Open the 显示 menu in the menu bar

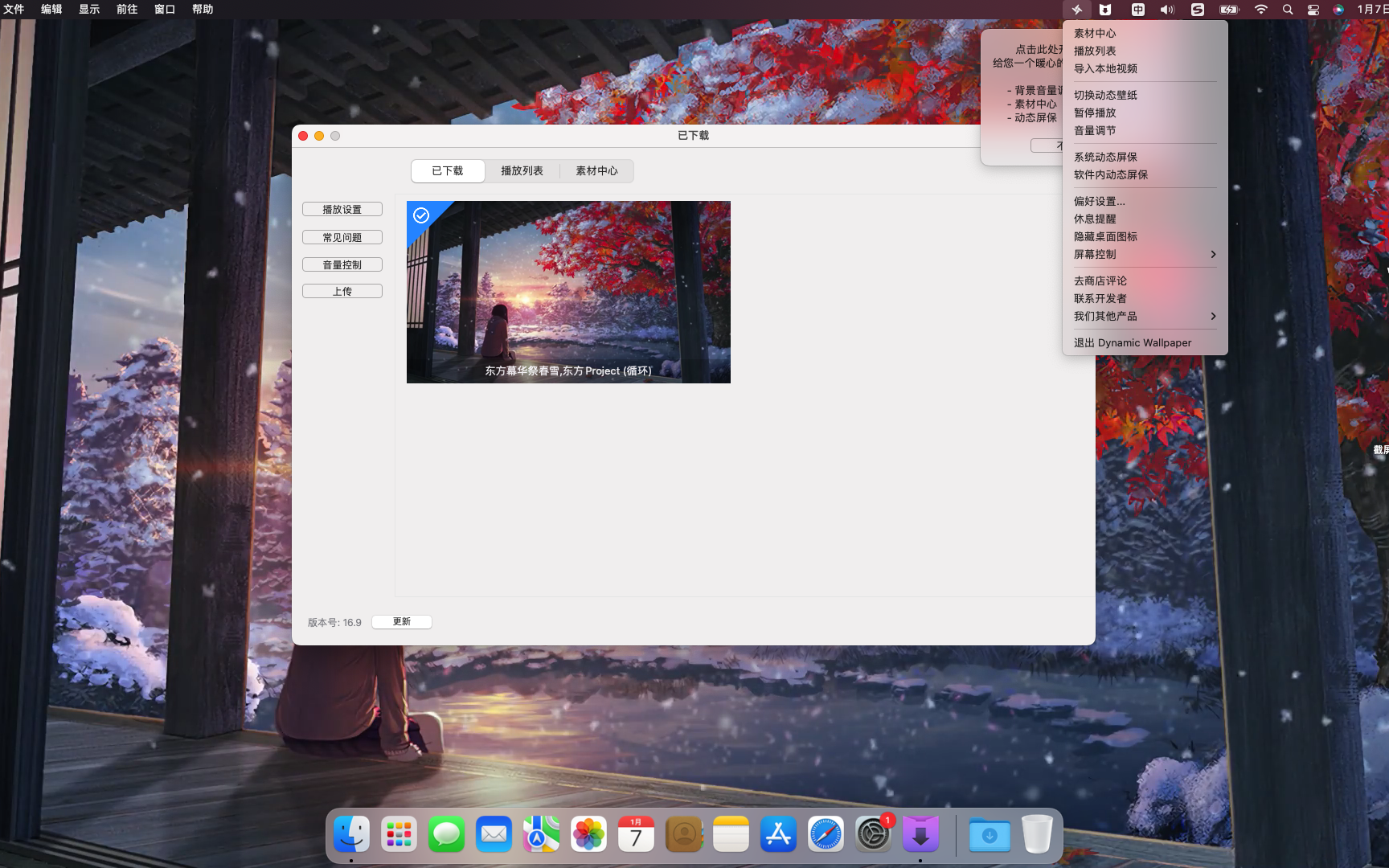click(x=89, y=10)
